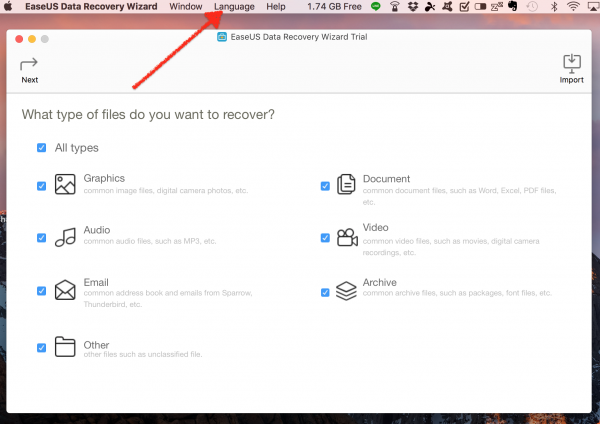Click the AirPlay display icon

point(594,6)
